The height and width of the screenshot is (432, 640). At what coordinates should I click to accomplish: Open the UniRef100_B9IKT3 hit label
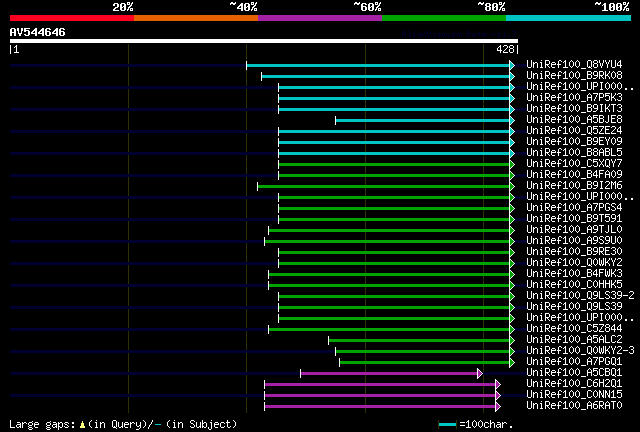click(x=574, y=108)
